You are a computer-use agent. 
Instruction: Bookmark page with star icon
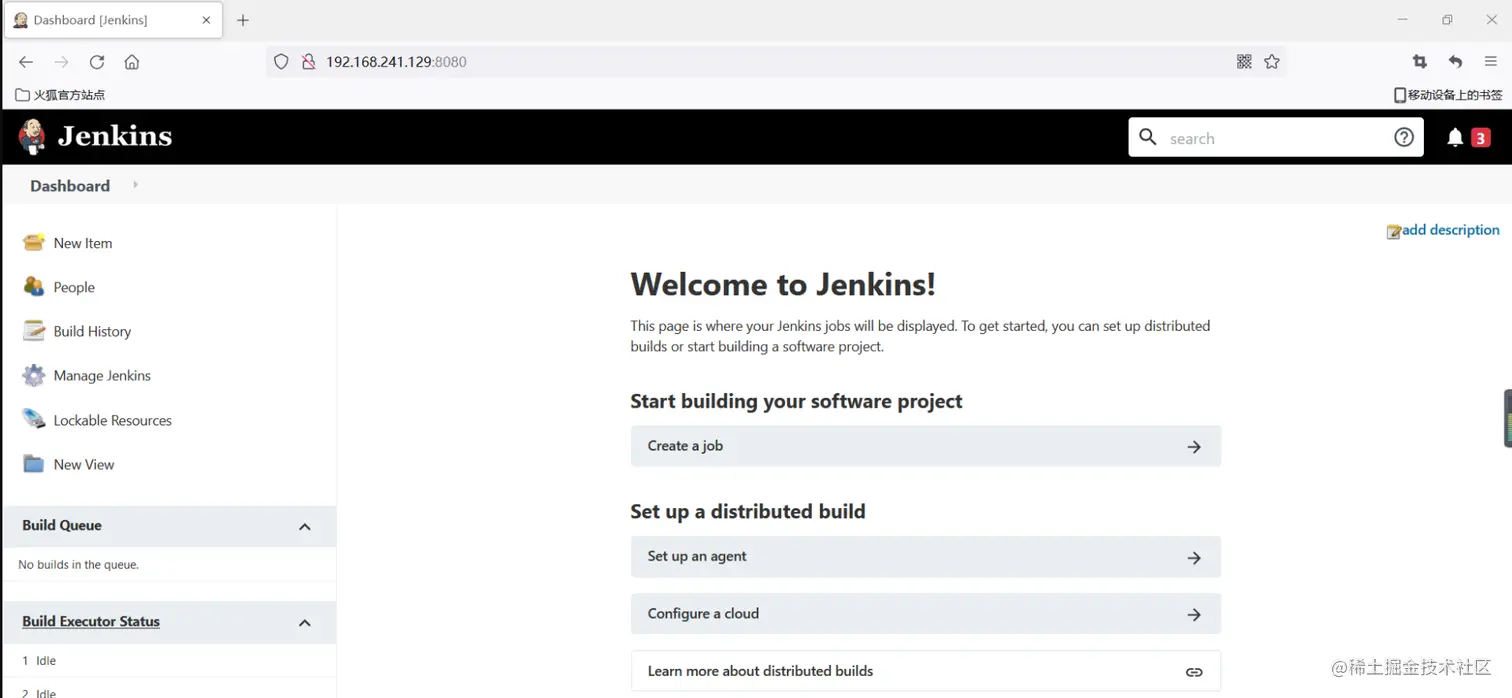[1272, 62]
